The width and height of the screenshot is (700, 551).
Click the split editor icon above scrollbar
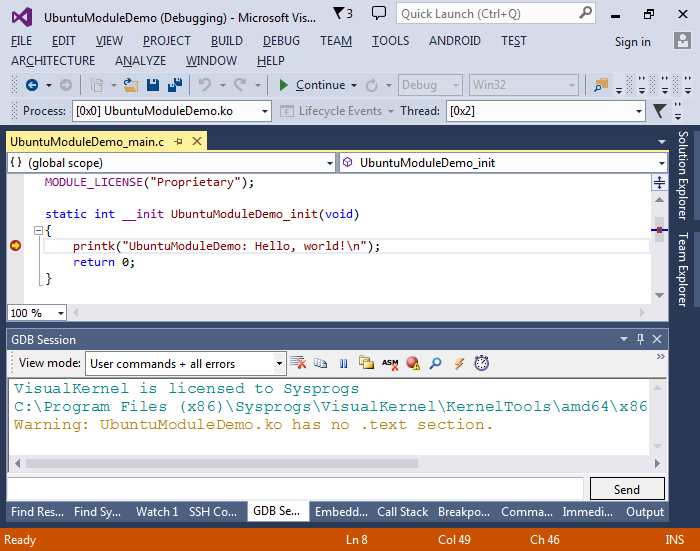click(659, 182)
